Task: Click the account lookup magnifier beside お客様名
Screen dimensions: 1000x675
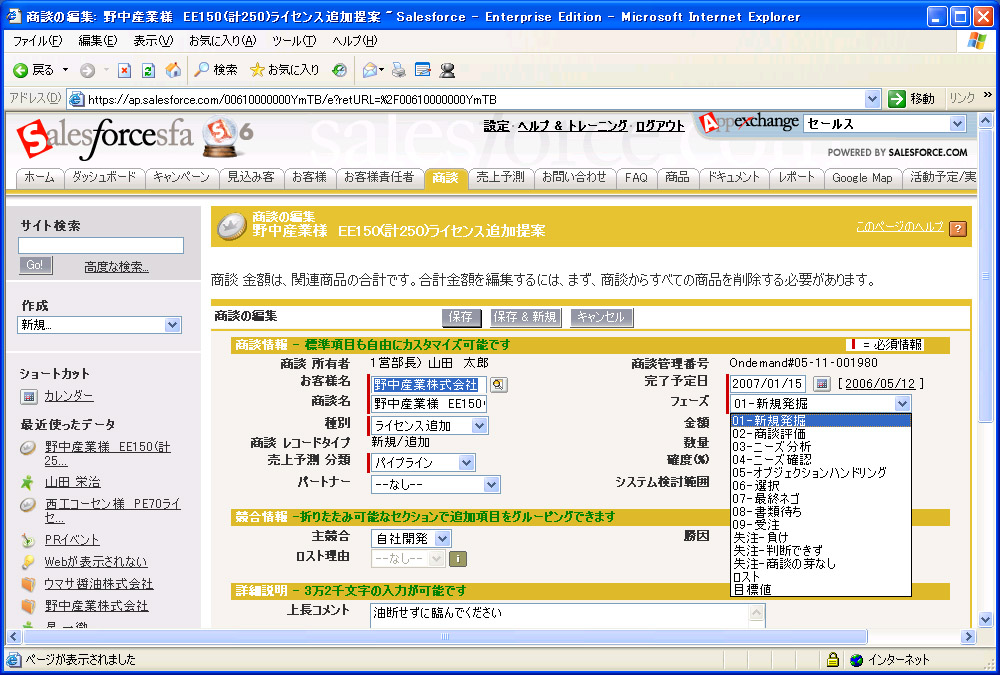Action: pyautogui.click(x=498, y=385)
